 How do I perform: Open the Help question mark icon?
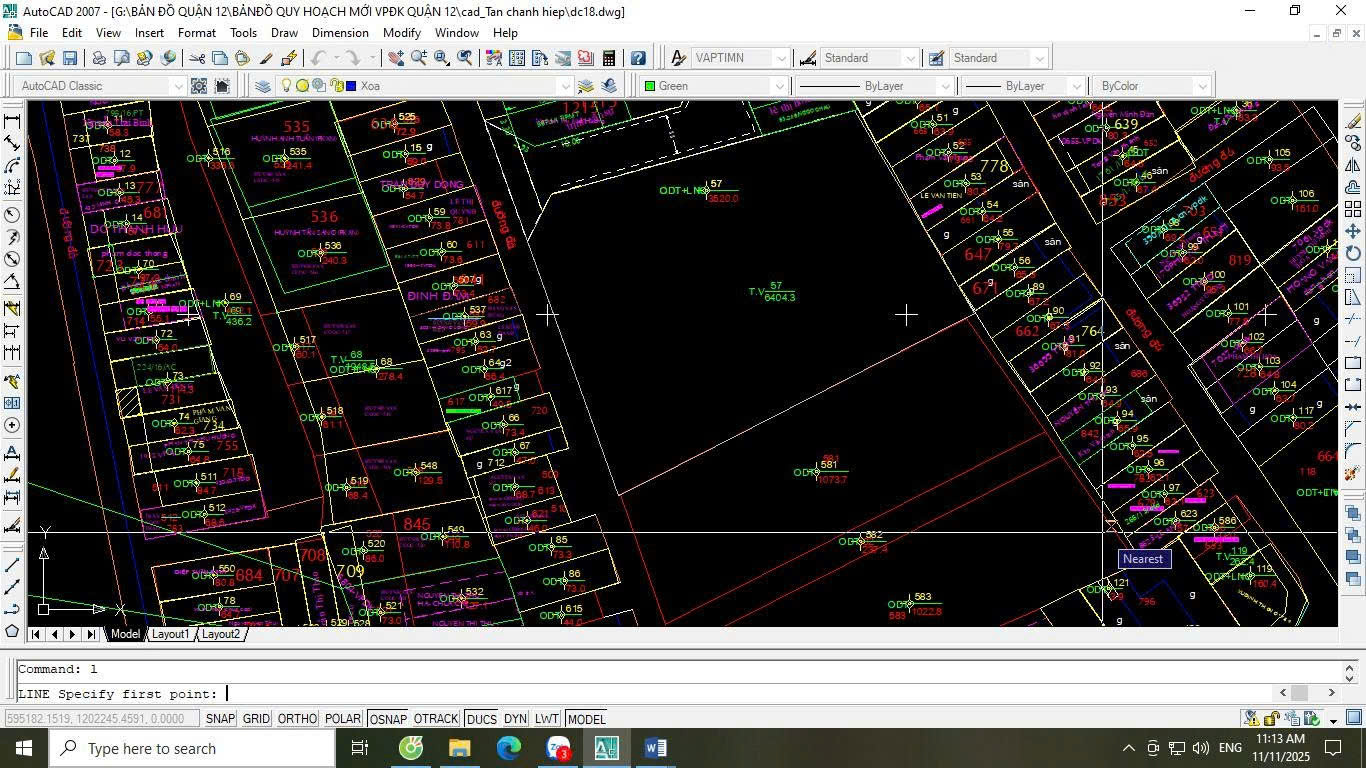click(638, 59)
